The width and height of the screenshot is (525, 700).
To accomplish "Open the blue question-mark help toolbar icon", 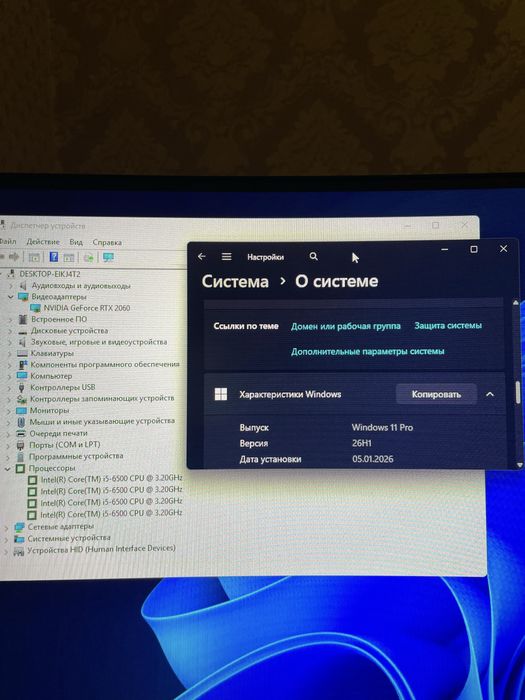I will tap(54, 257).
